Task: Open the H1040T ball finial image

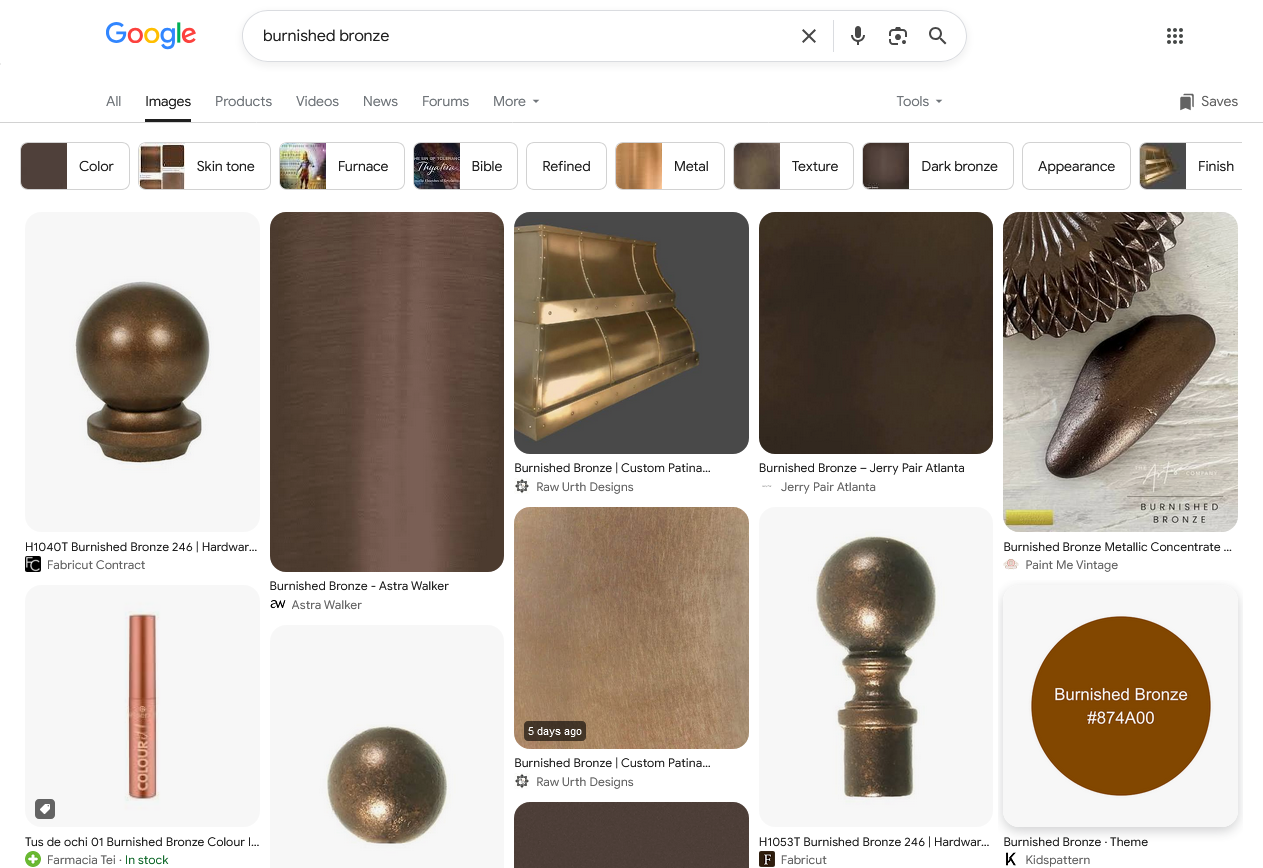Action: [142, 372]
